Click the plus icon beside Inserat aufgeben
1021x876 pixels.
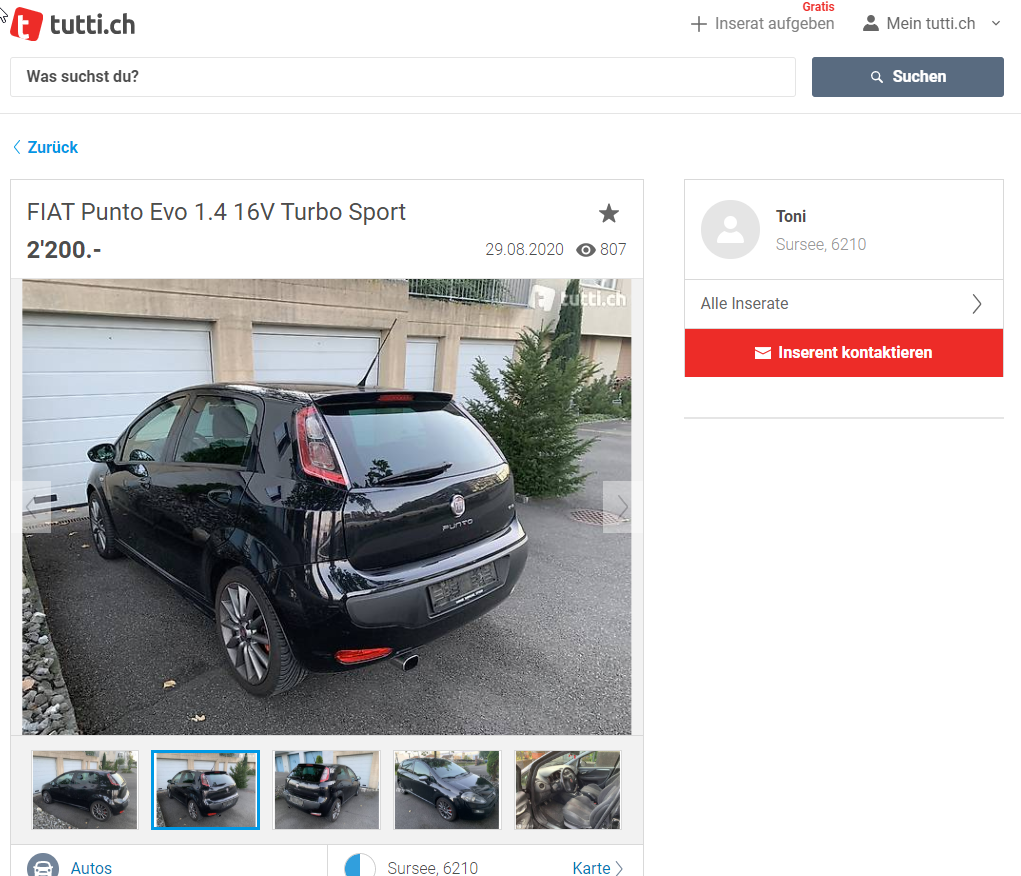(x=699, y=24)
